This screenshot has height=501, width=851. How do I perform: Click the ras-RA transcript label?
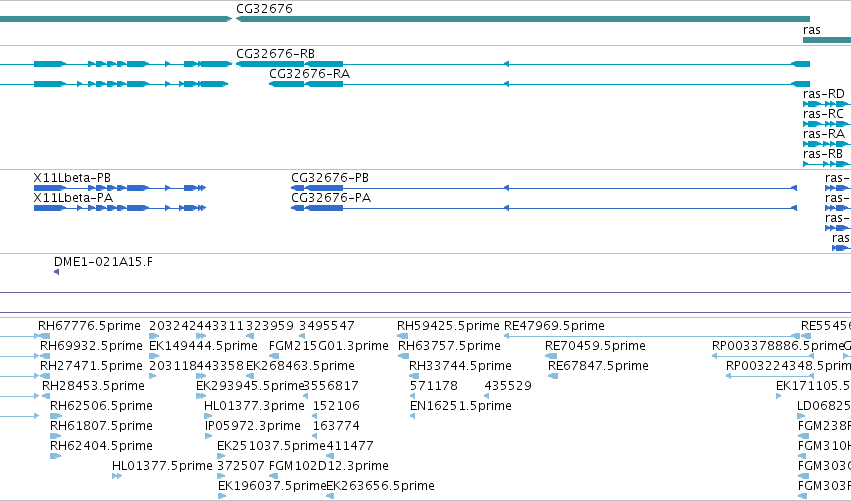(824, 134)
